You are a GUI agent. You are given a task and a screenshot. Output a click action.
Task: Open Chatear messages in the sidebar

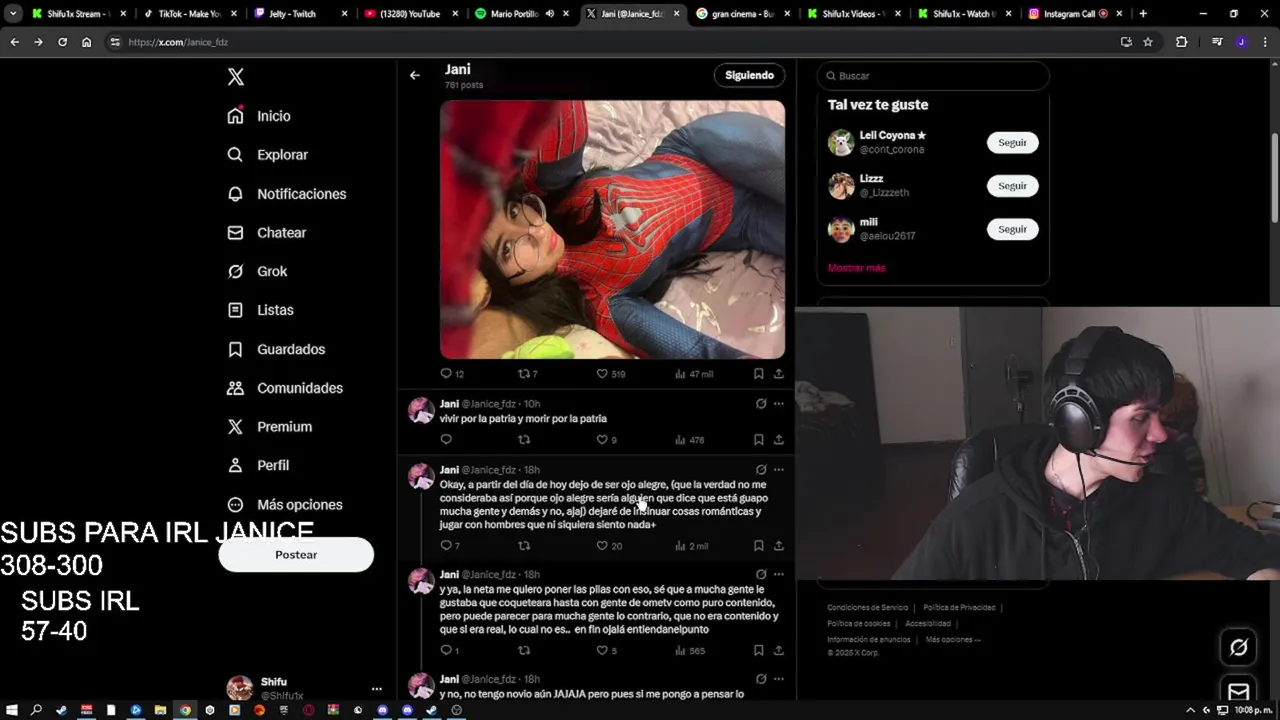(266, 232)
